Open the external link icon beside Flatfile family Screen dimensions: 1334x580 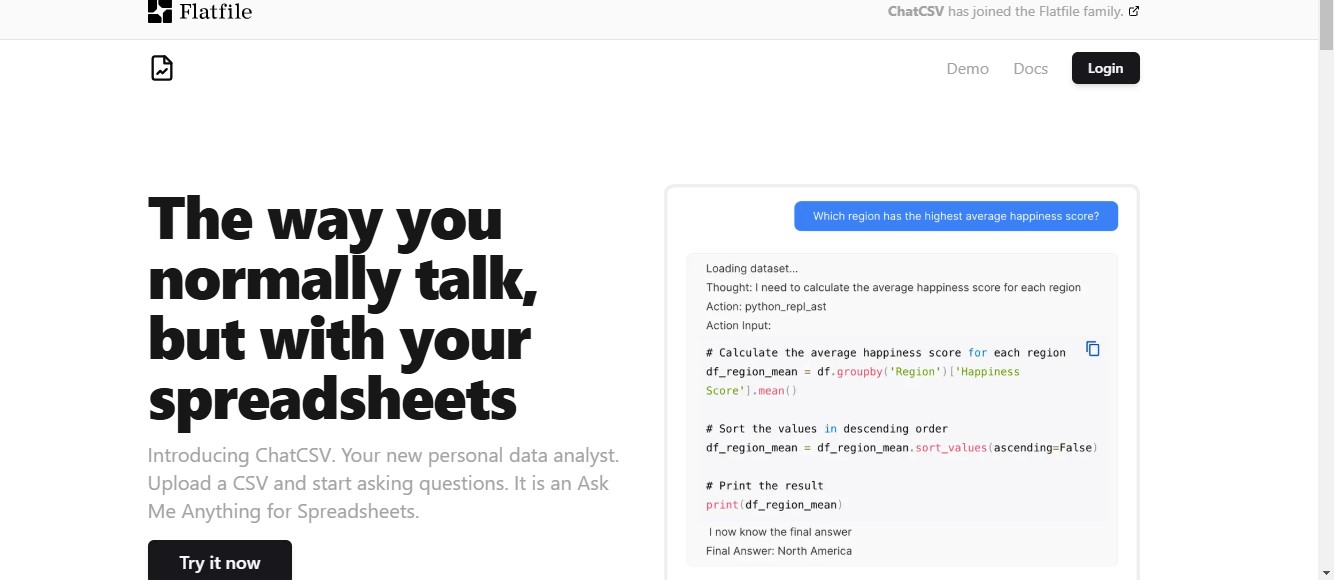coord(1133,12)
